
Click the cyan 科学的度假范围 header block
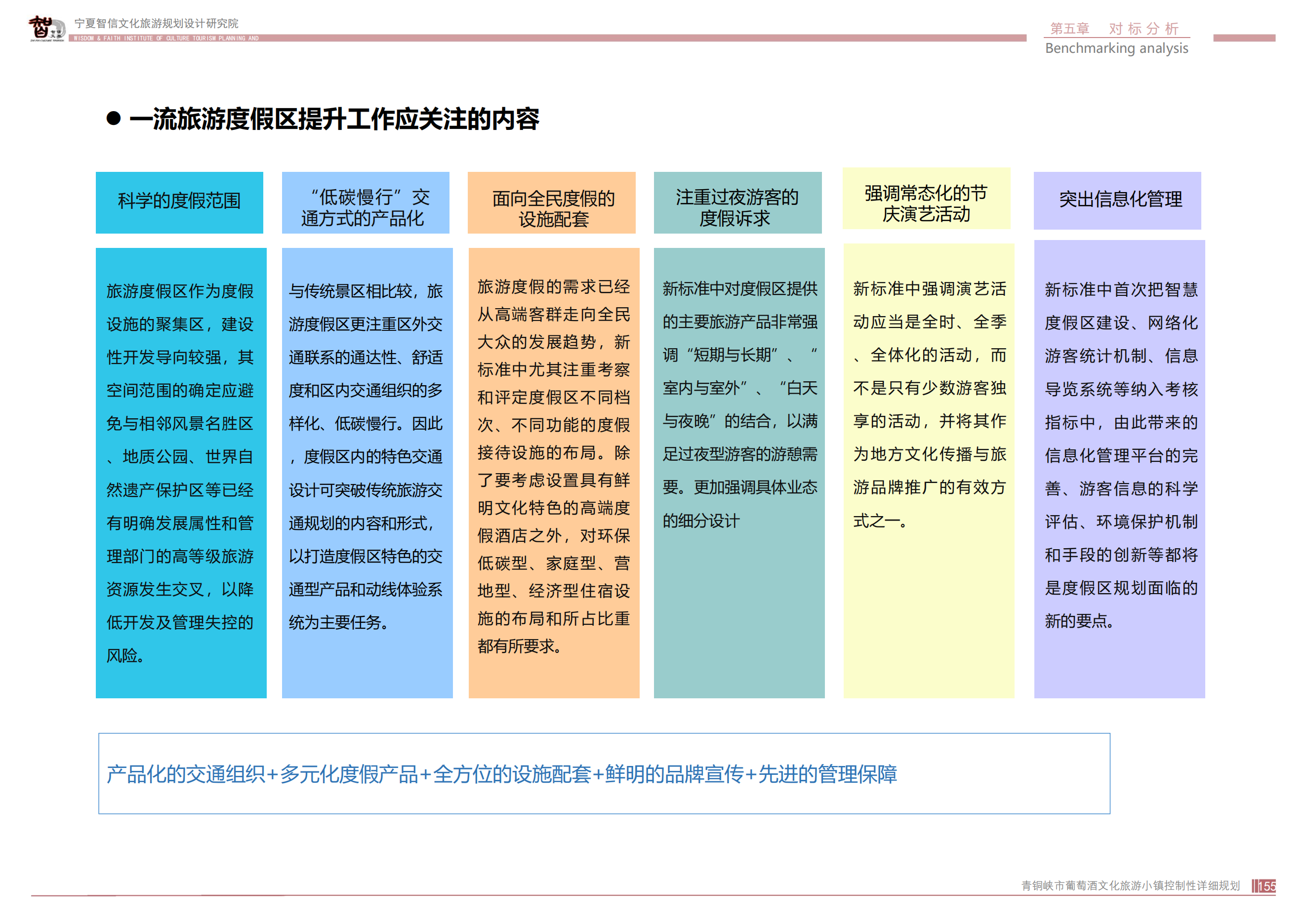click(x=179, y=202)
